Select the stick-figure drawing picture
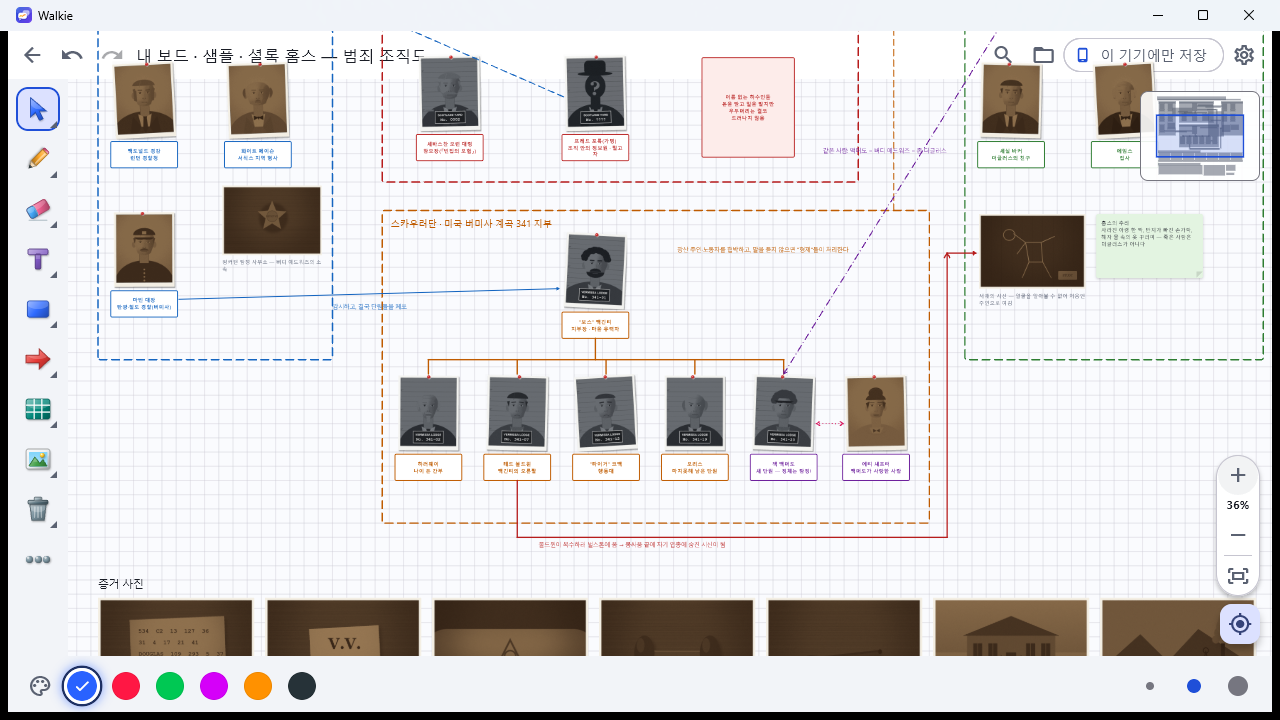Viewport: 1280px width, 720px height. [x=1032, y=251]
